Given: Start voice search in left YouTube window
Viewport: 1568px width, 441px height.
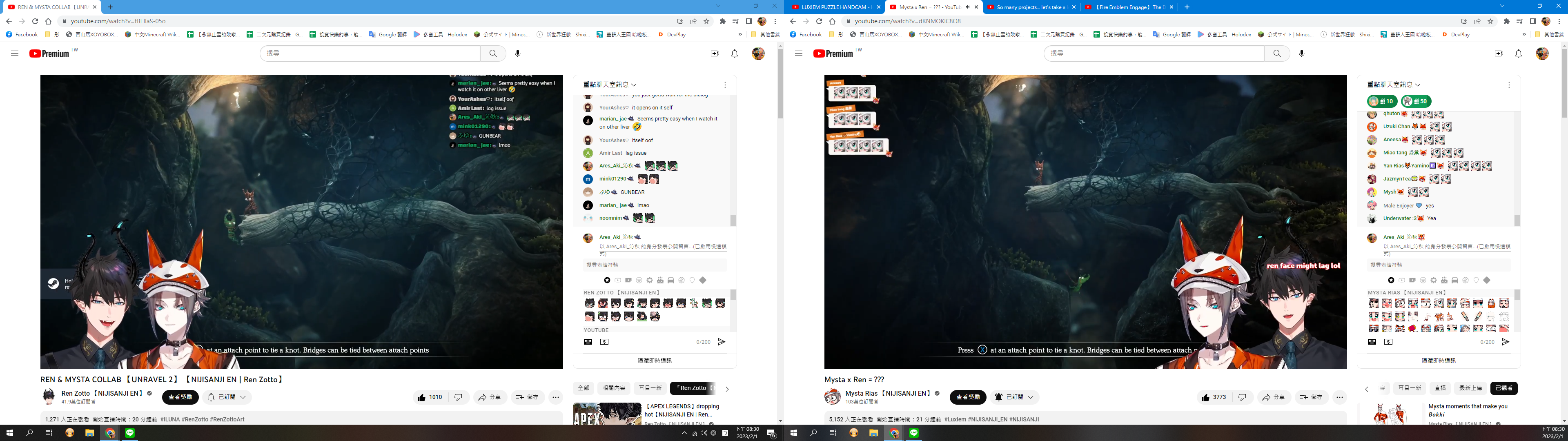Looking at the screenshot, I should (518, 53).
